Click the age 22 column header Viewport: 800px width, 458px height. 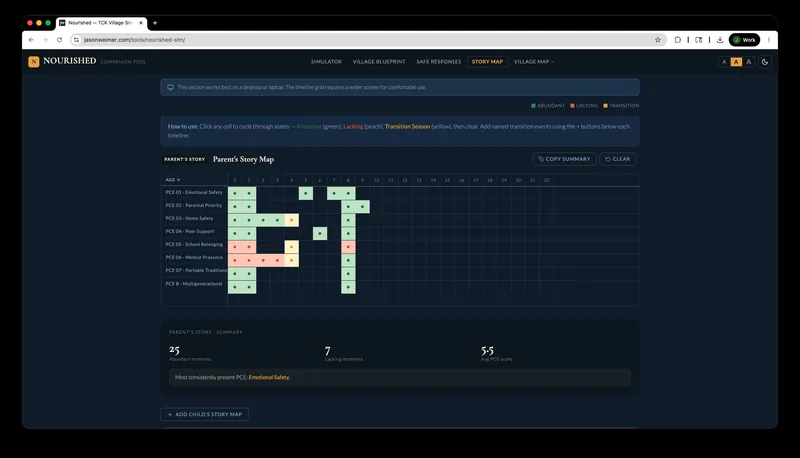pos(546,180)
